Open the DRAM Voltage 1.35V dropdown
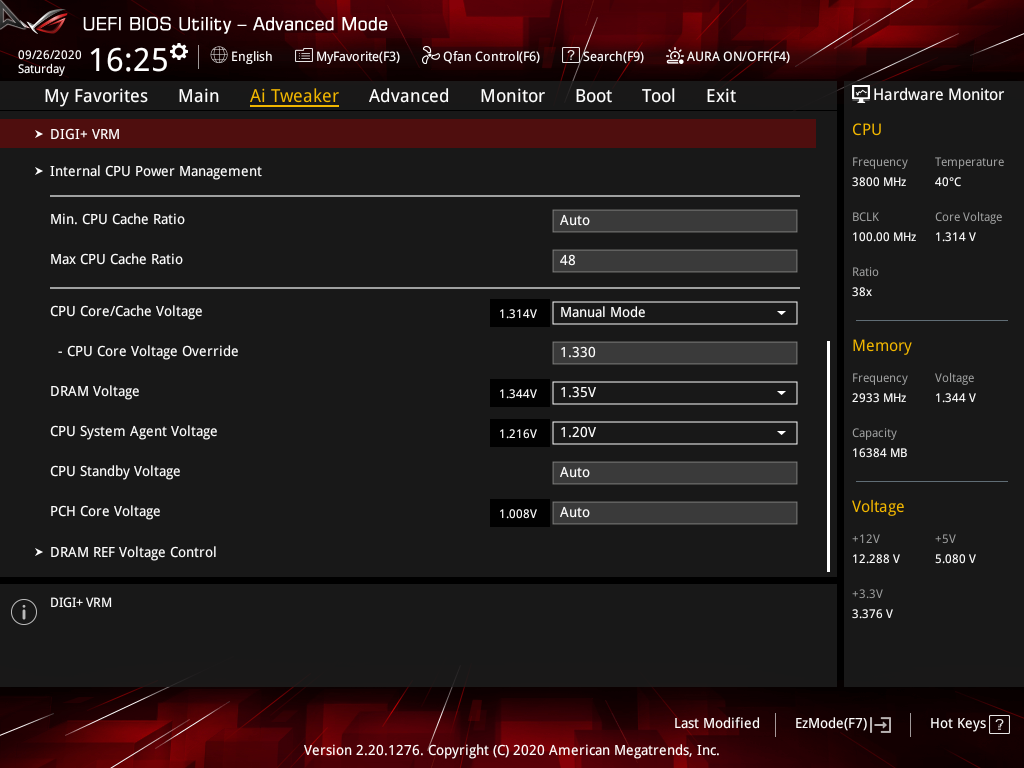 (x=675, y=392)
